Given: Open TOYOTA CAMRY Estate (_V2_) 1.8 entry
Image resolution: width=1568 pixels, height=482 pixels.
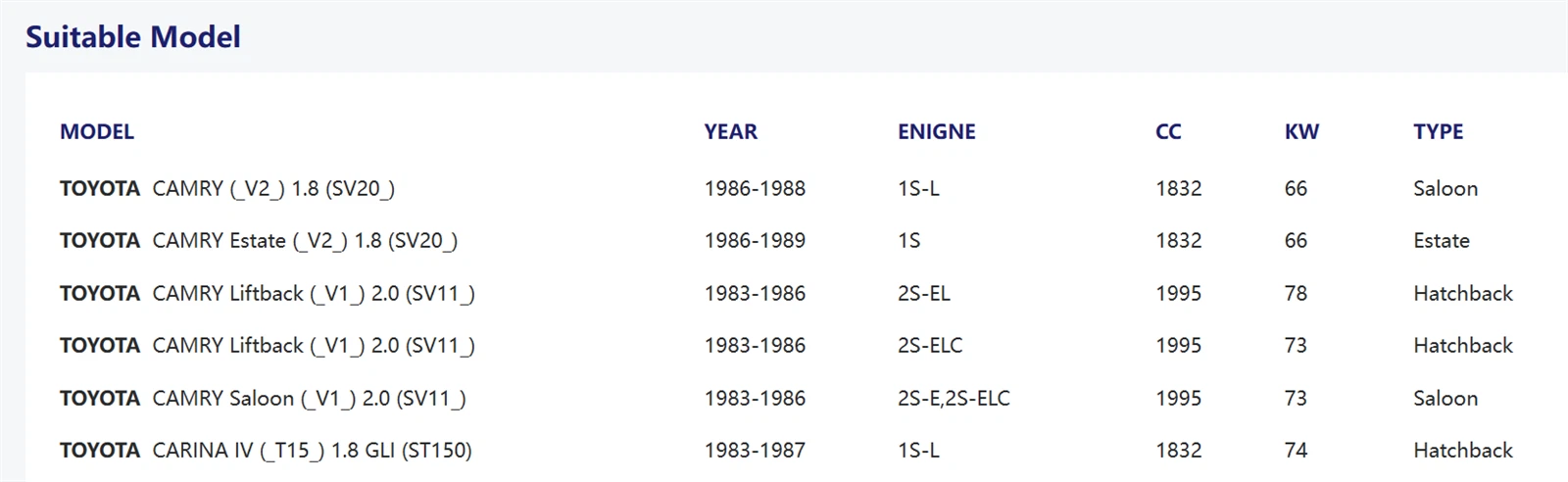Looking at the screenshot, I should click(x=259, y=241).
